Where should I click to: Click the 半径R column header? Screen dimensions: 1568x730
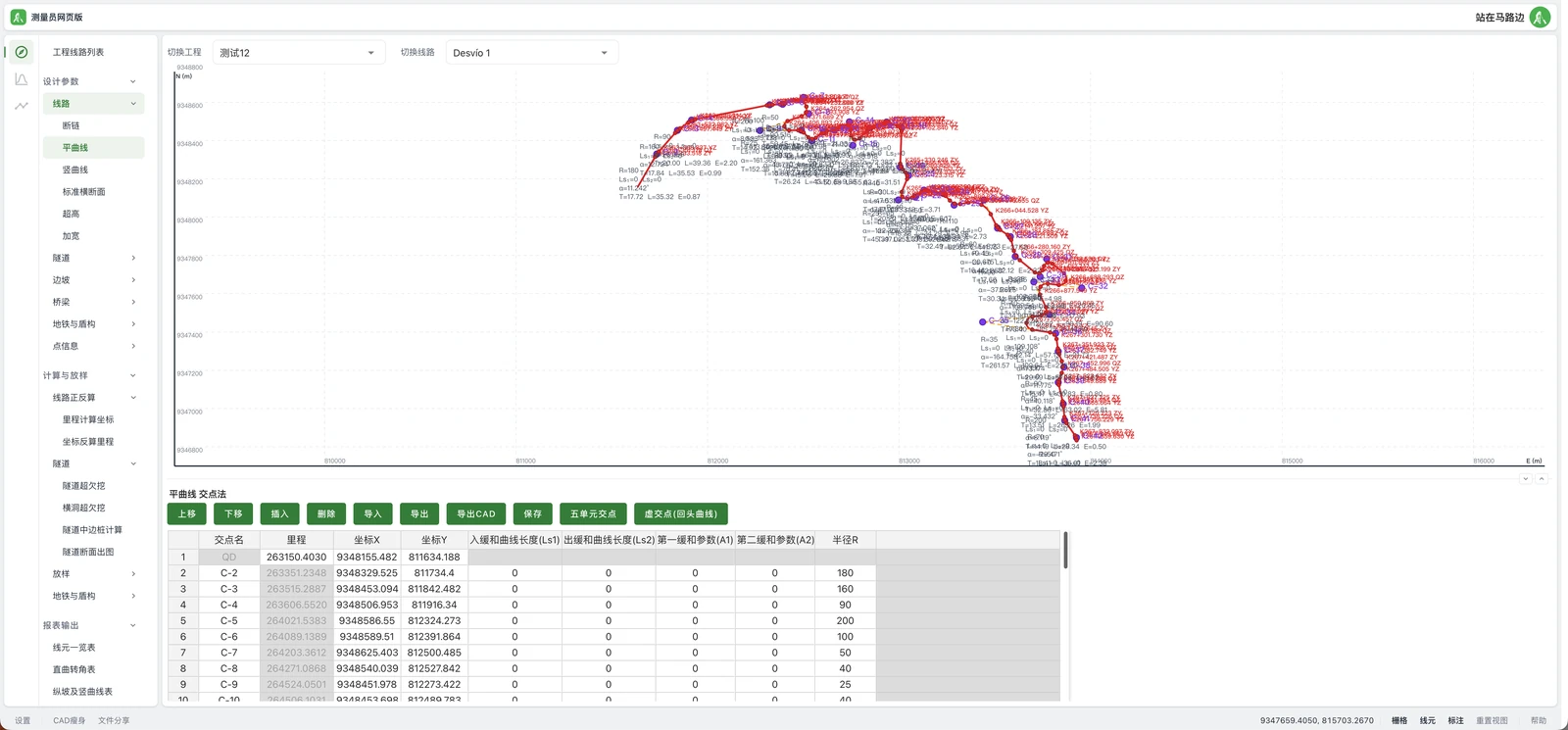point(845,540)
